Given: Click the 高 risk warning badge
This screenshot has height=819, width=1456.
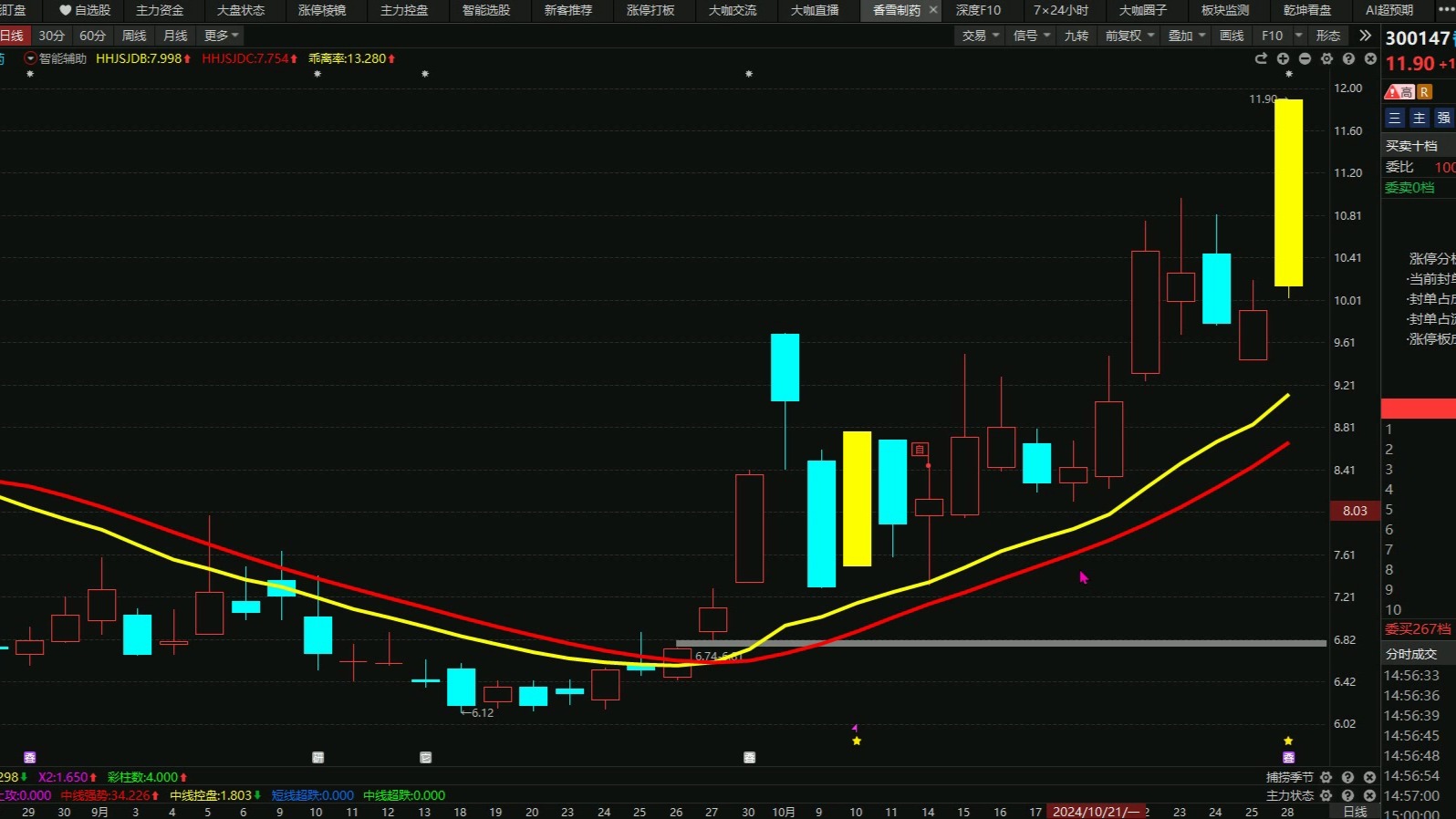Looking at the screenshot, I should coord(1399,92).
